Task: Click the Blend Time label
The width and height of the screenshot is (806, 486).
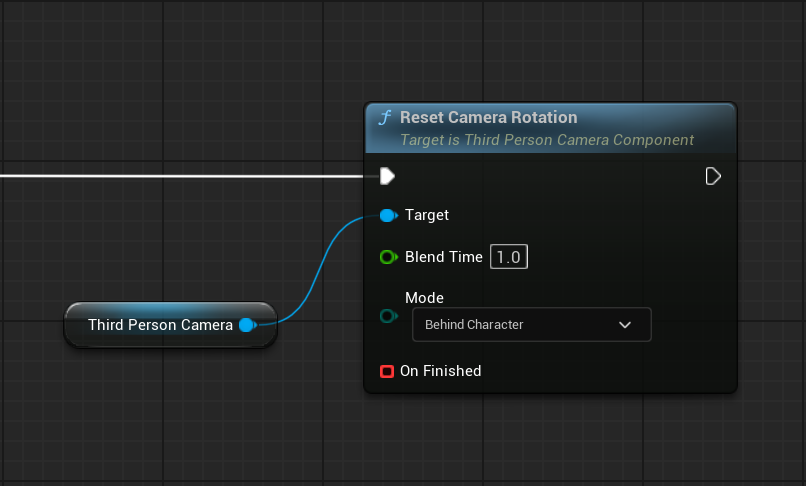Action: click(443, 257)
